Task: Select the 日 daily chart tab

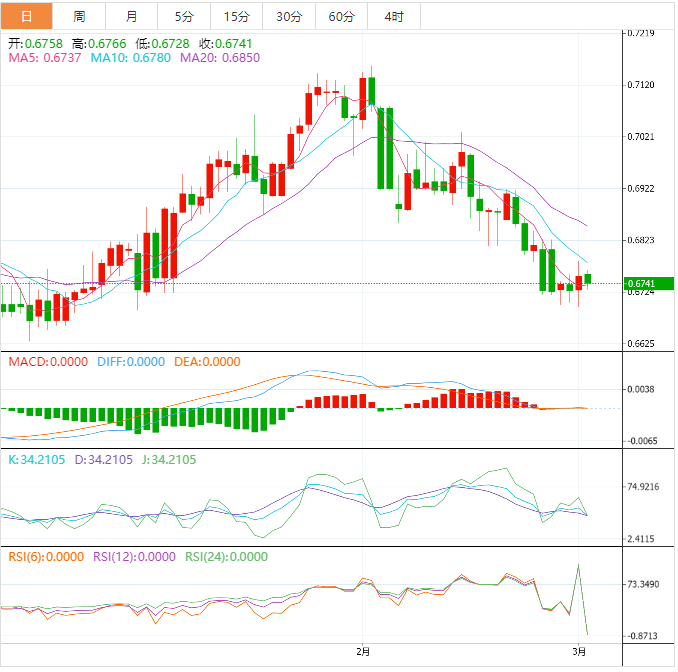Action: pos(26,16)
